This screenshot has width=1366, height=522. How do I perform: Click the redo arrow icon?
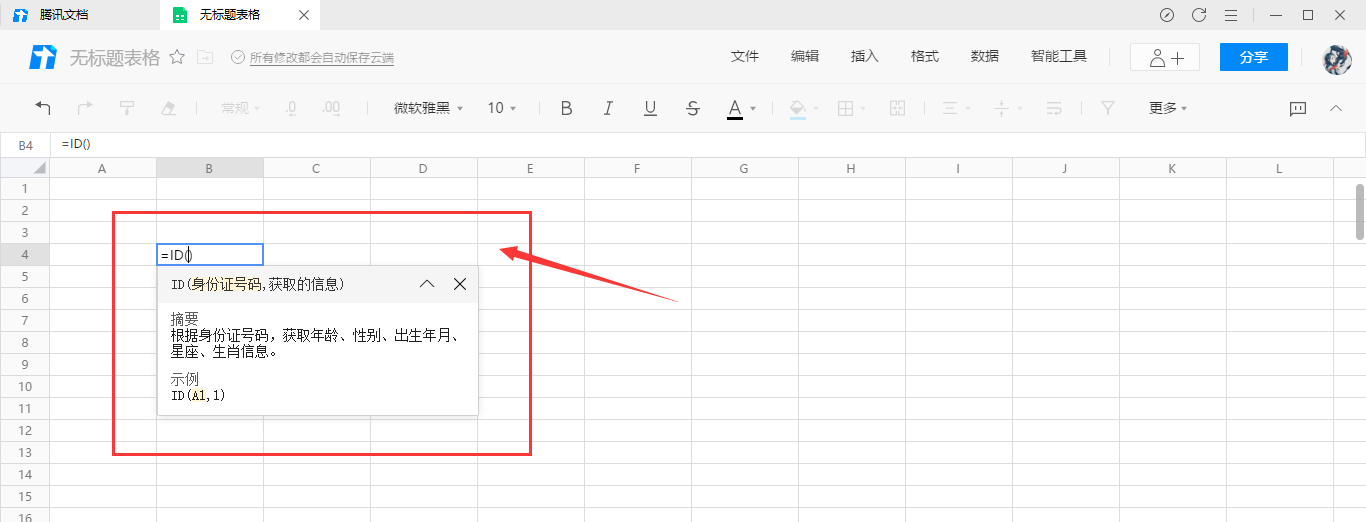(85, 108)
